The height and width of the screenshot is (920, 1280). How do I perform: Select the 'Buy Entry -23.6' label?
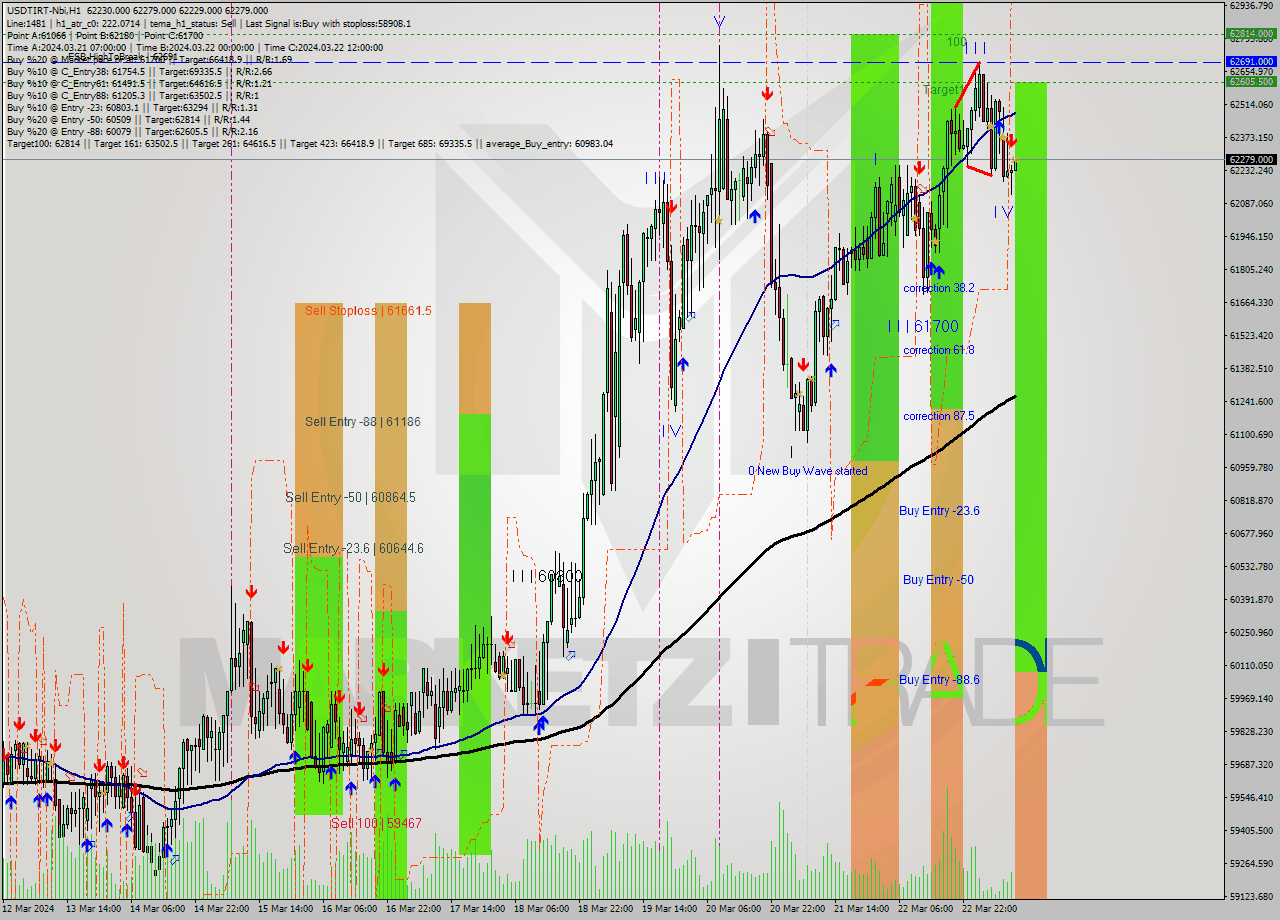tap(939, 510)
